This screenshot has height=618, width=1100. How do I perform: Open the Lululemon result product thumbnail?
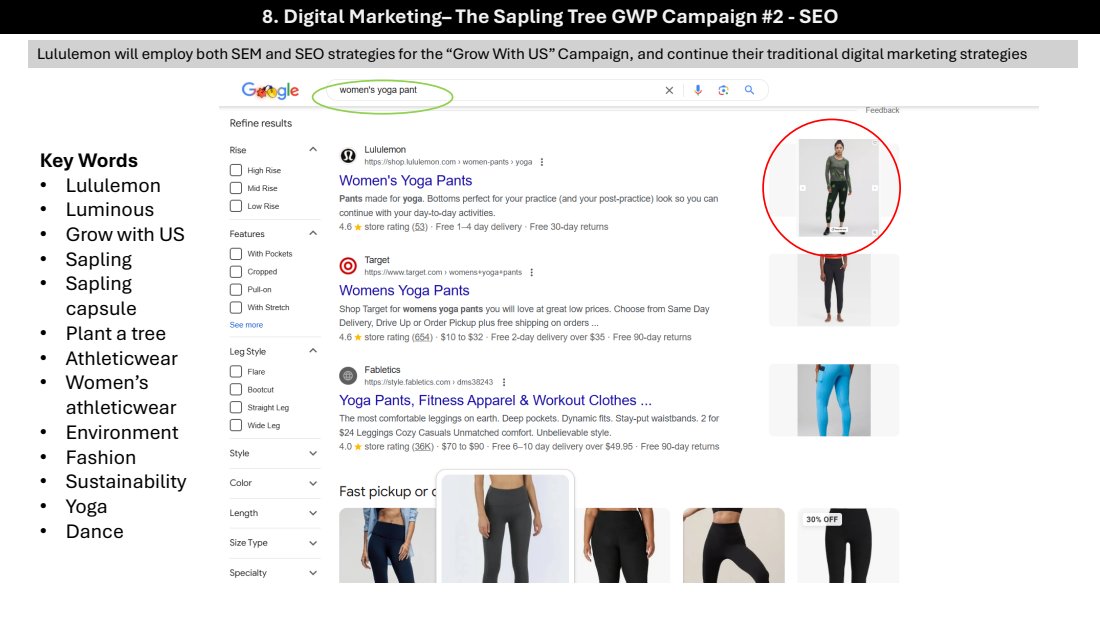pos(838,188)
